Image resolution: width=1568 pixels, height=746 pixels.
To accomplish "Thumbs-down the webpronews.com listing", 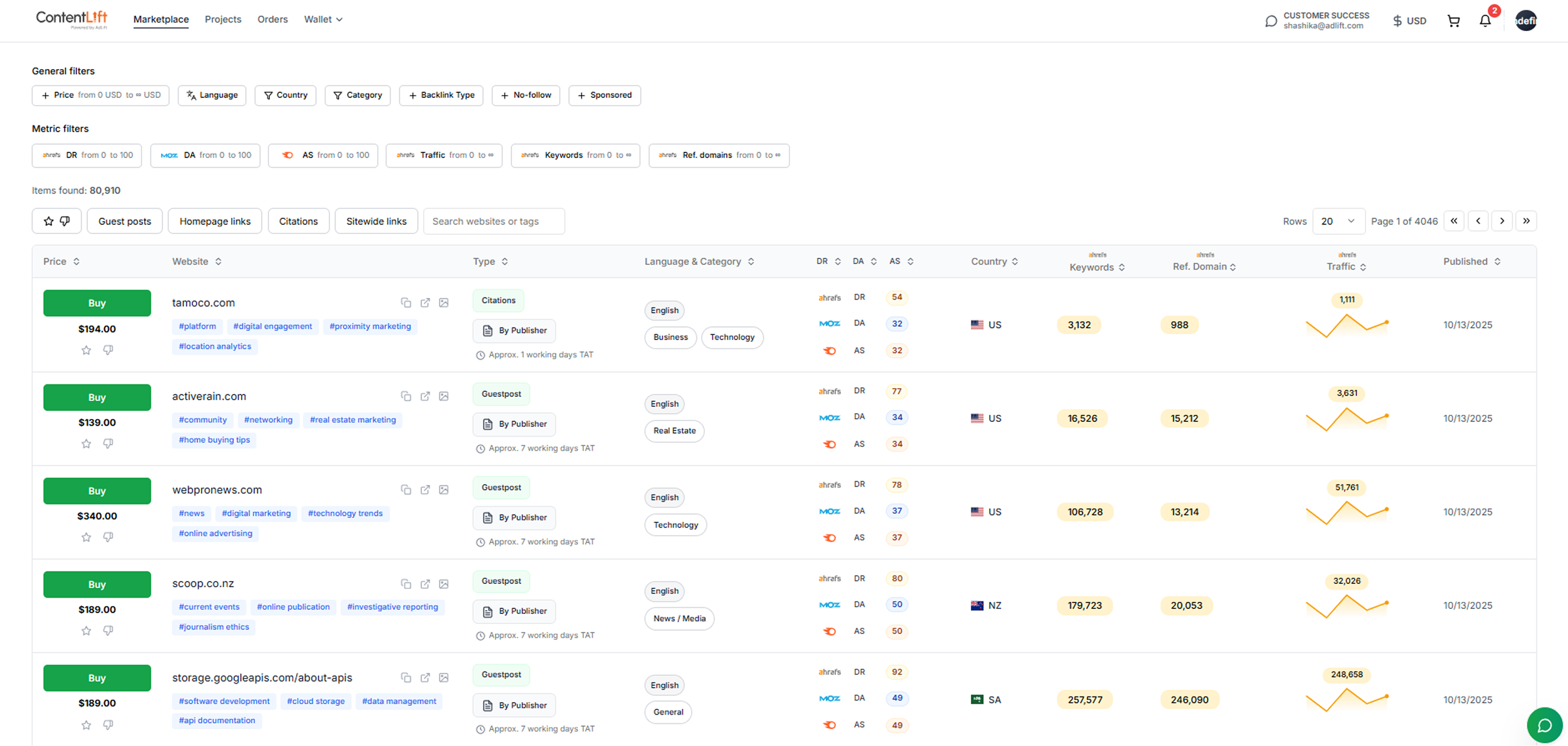I will click(x=108, y=537).
